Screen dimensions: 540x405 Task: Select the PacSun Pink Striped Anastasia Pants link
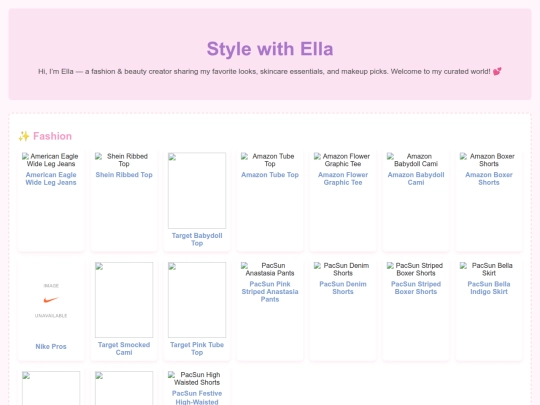coord(270,292)
